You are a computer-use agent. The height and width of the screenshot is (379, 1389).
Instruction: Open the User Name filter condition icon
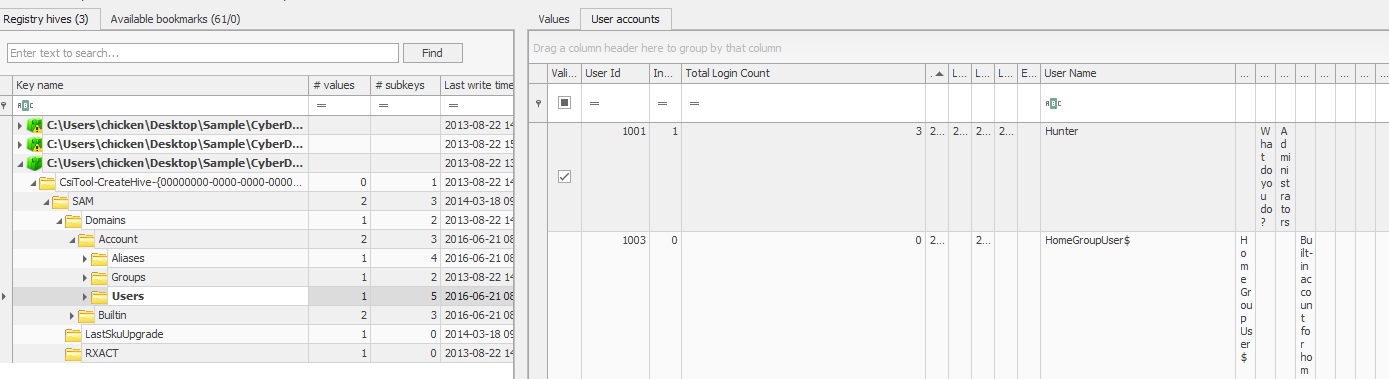pos(1053,103)
